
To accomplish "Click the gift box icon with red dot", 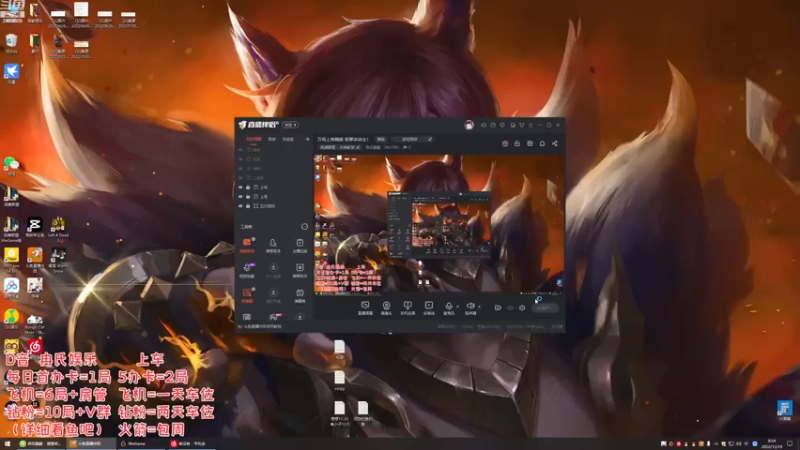I will (x=505, y=143).
